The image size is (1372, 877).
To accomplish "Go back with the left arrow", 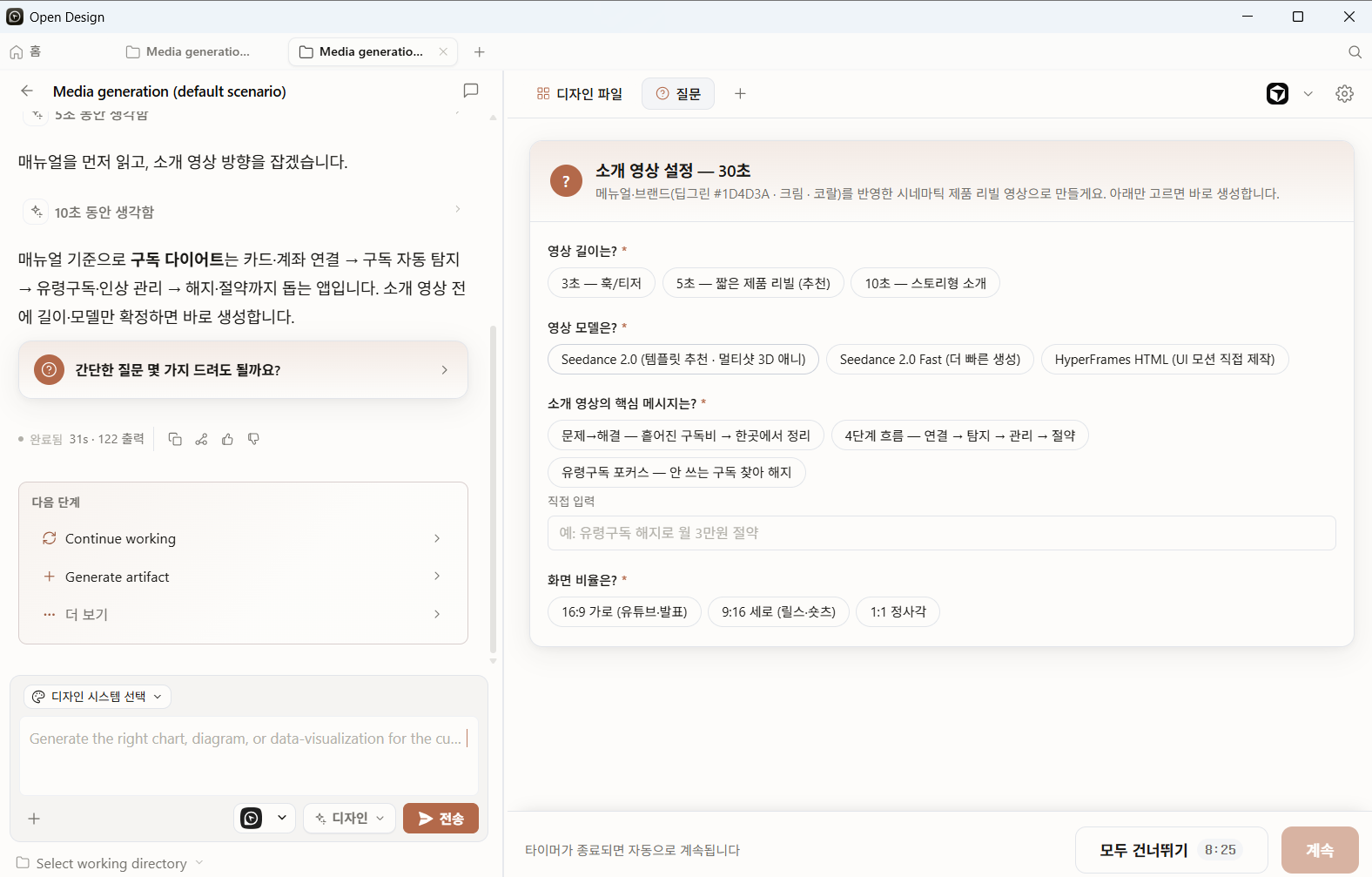I will tap(27, 91).
